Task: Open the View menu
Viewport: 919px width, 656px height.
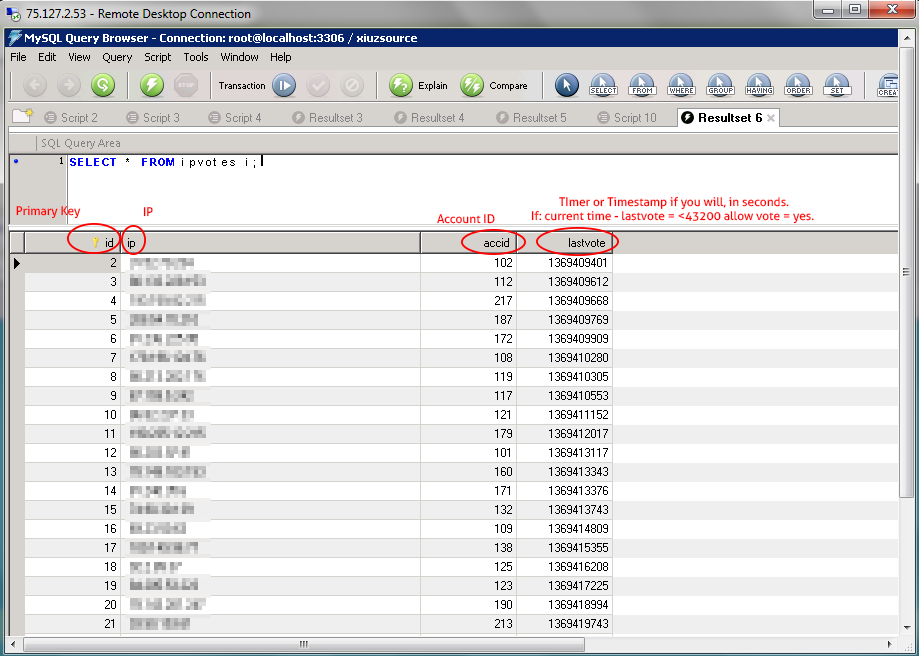Action: pos(79,57)
